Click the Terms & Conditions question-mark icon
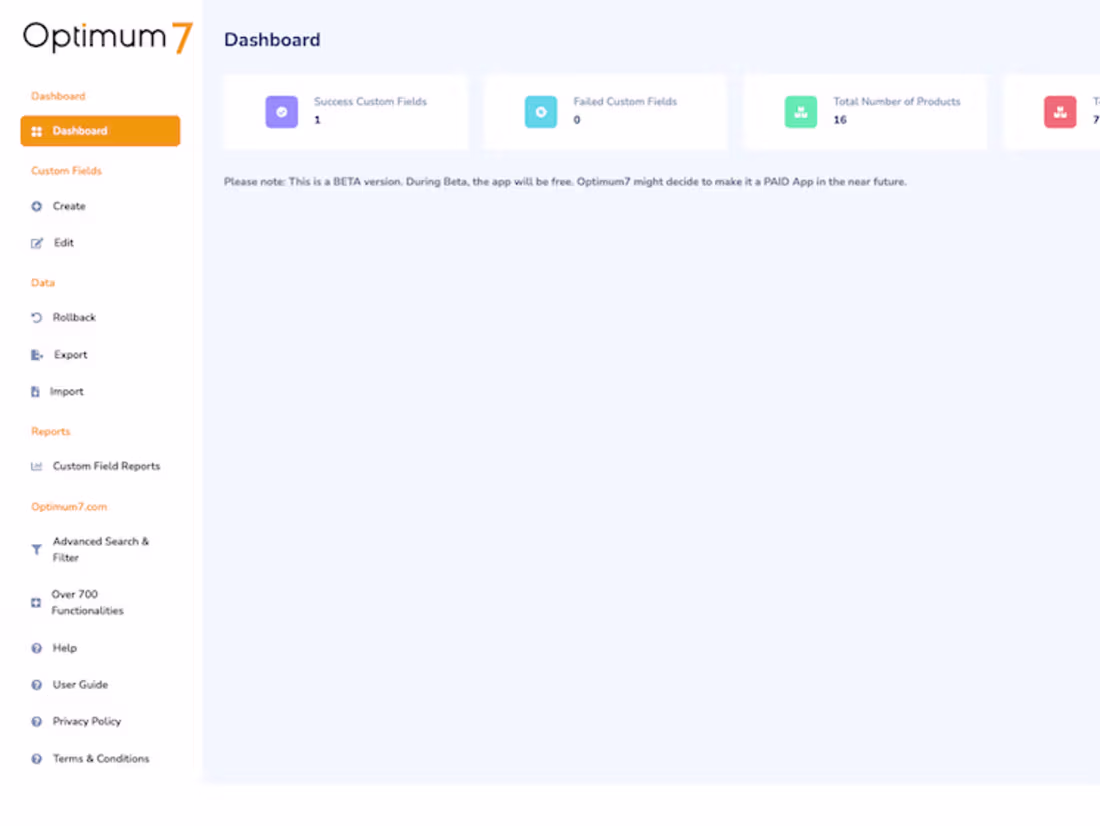Screen dimensions: 1100x826 tap(36, 759)
